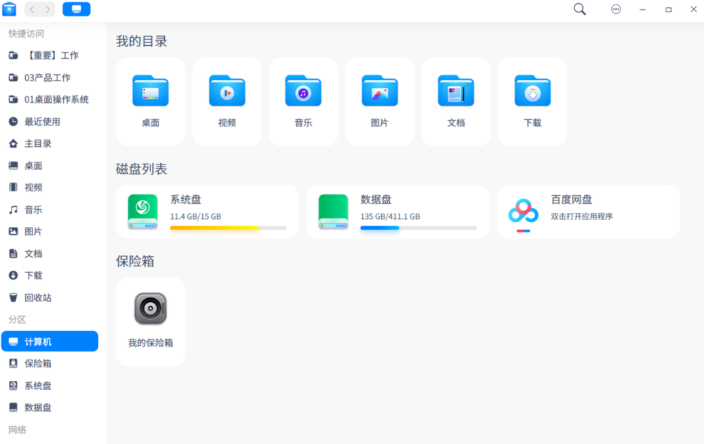The width and height of the screenshot is (704, 444).
Task: Open the 系统盘 disk icon
Action: [x=143, y=211]
